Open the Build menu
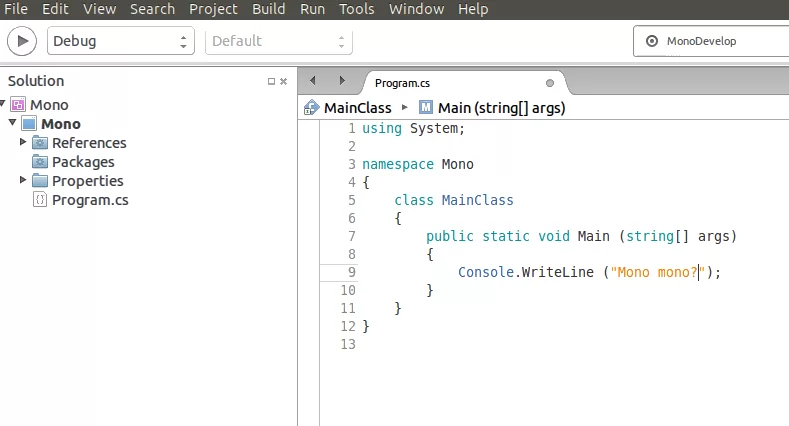This screenshot has width=789, height=426. click(x=268, y=9)
